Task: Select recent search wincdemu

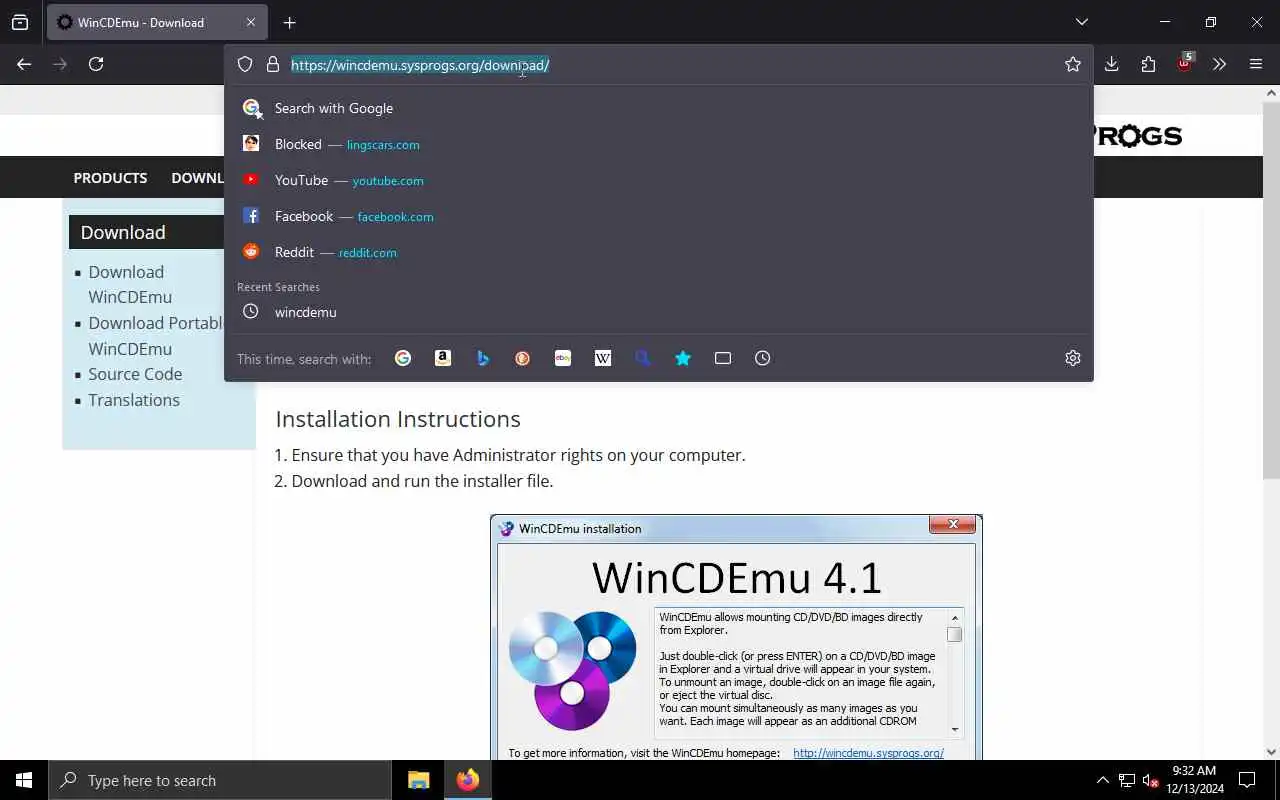Action: 659,312
